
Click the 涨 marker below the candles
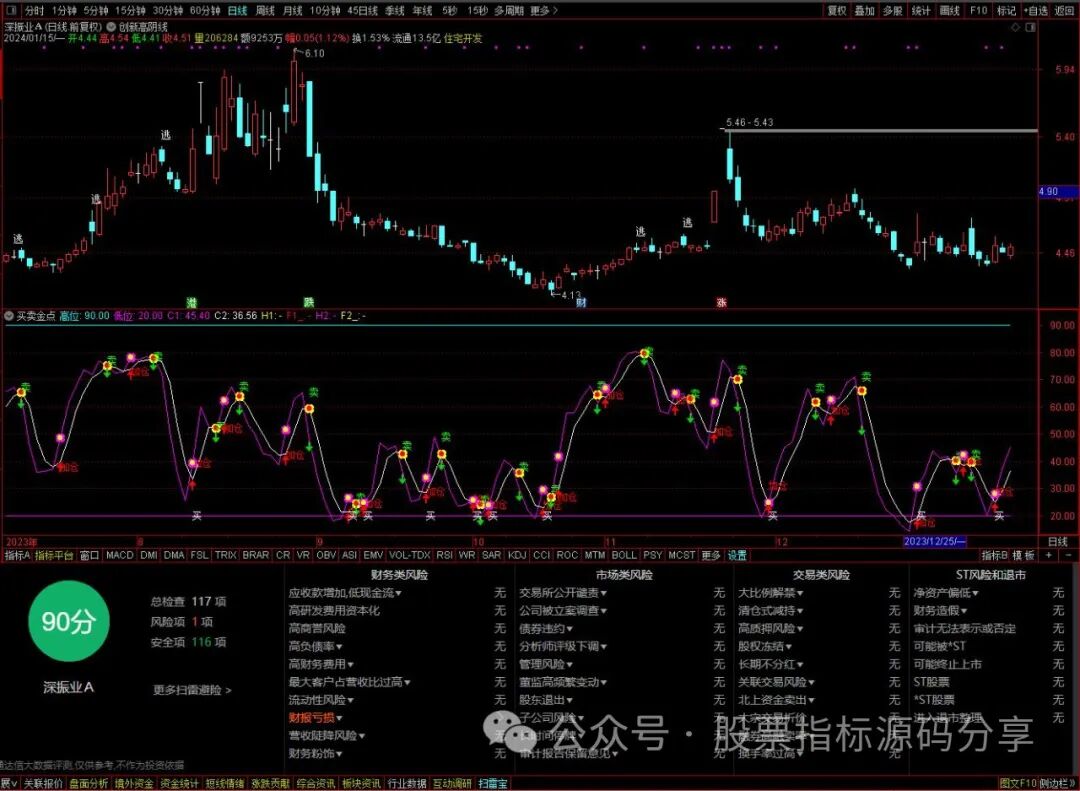click(722, 302)
